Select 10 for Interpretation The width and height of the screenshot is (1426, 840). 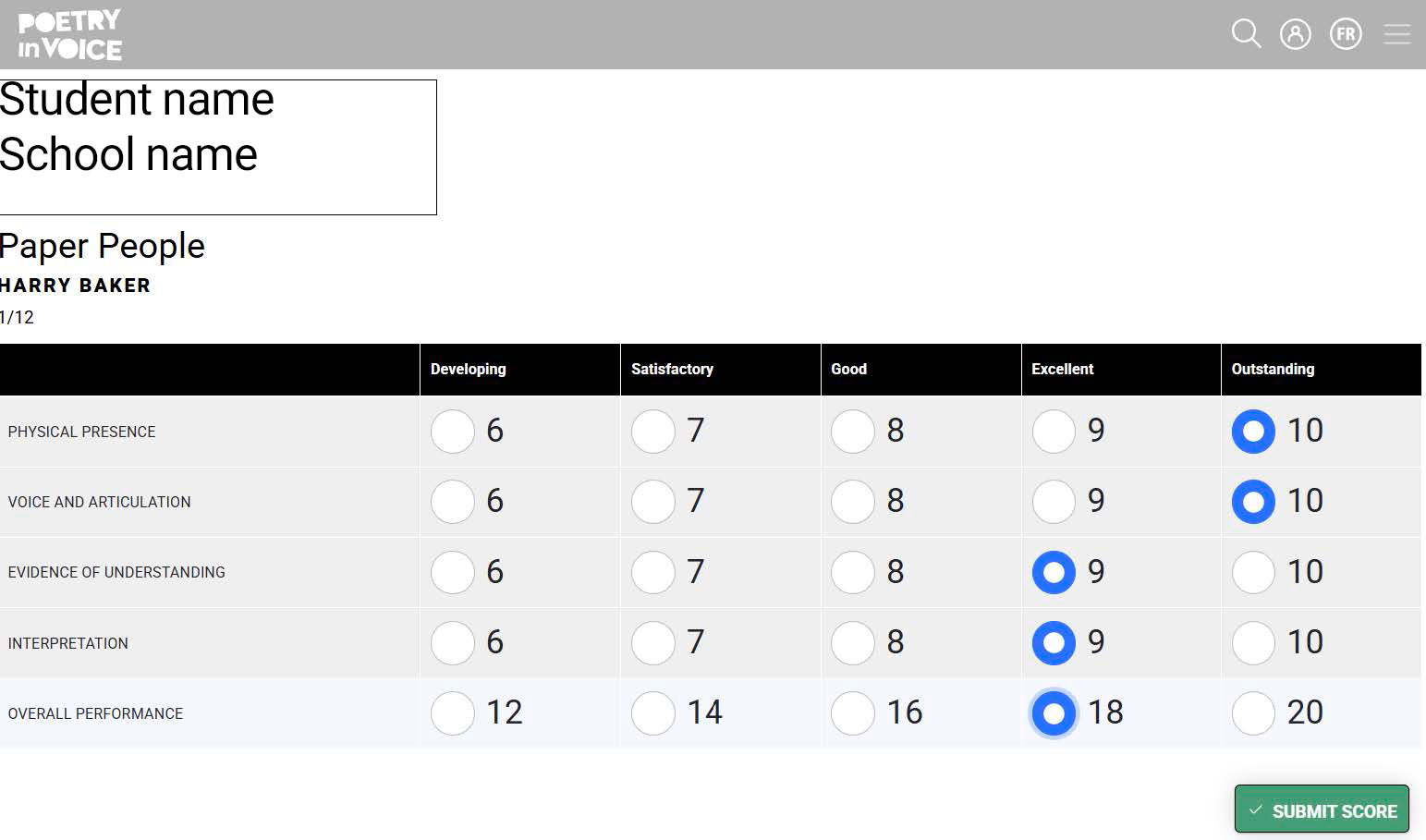1253,643
